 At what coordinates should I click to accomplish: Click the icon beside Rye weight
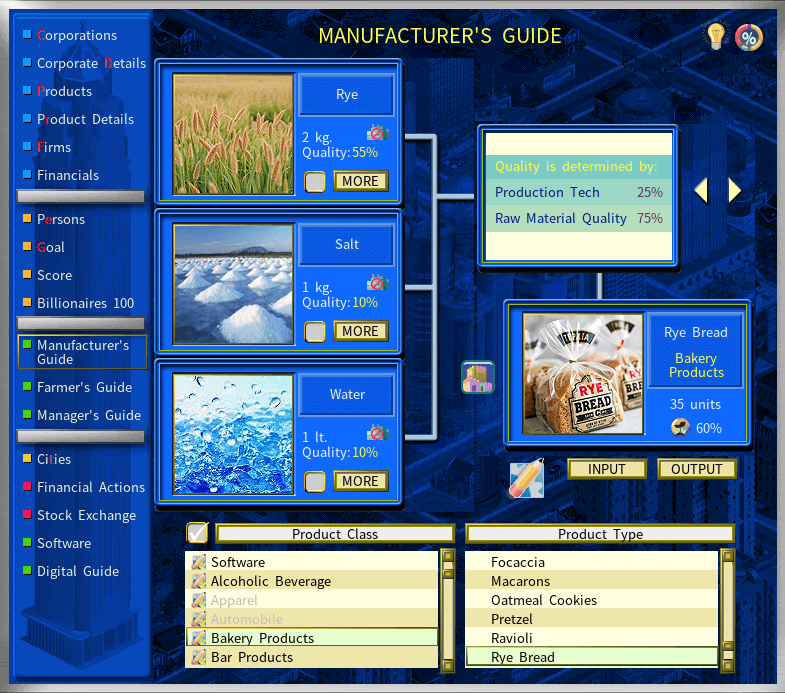coord(377,133)
